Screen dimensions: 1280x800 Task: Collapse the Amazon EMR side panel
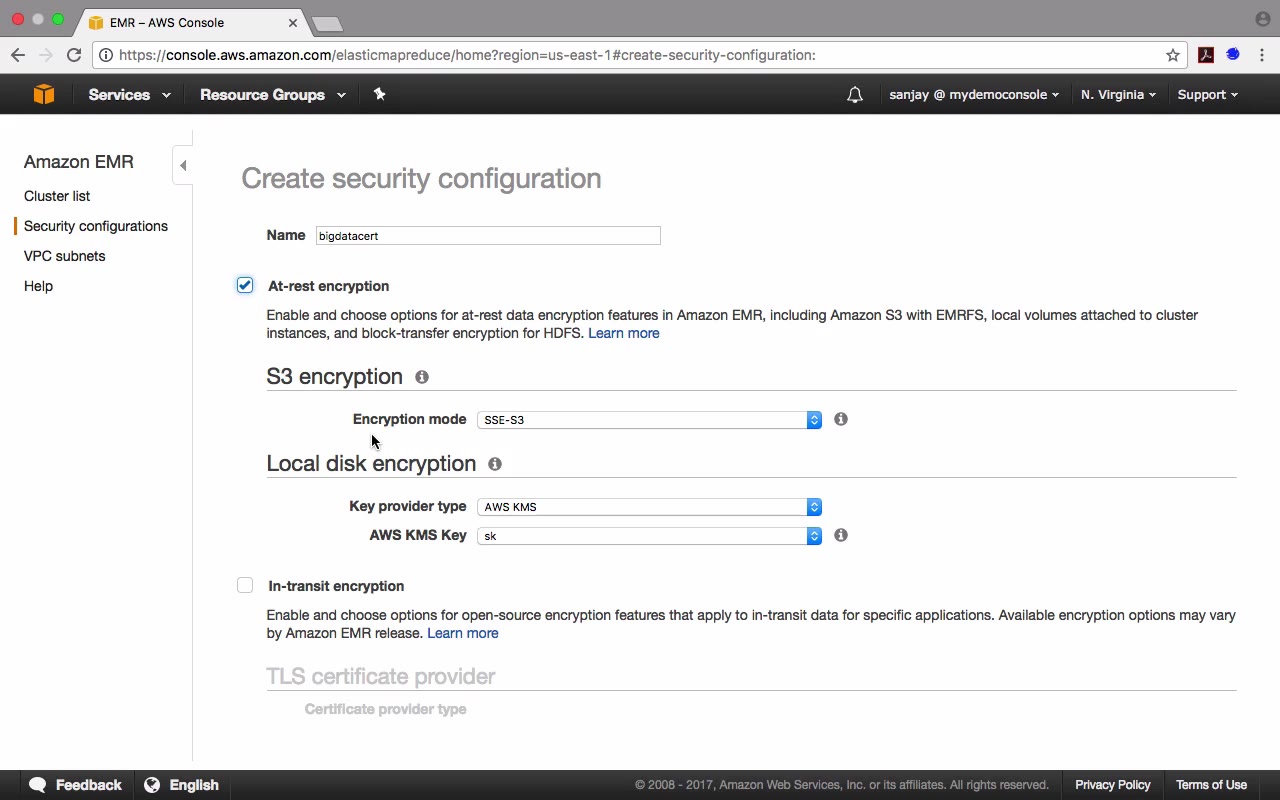click(x=182, y=165)
